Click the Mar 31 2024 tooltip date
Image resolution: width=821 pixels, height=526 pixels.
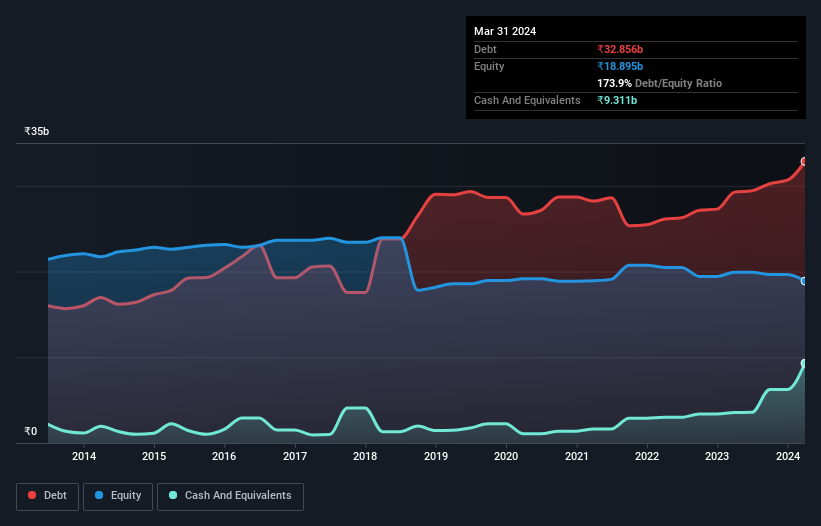click(x=505, y=31)
